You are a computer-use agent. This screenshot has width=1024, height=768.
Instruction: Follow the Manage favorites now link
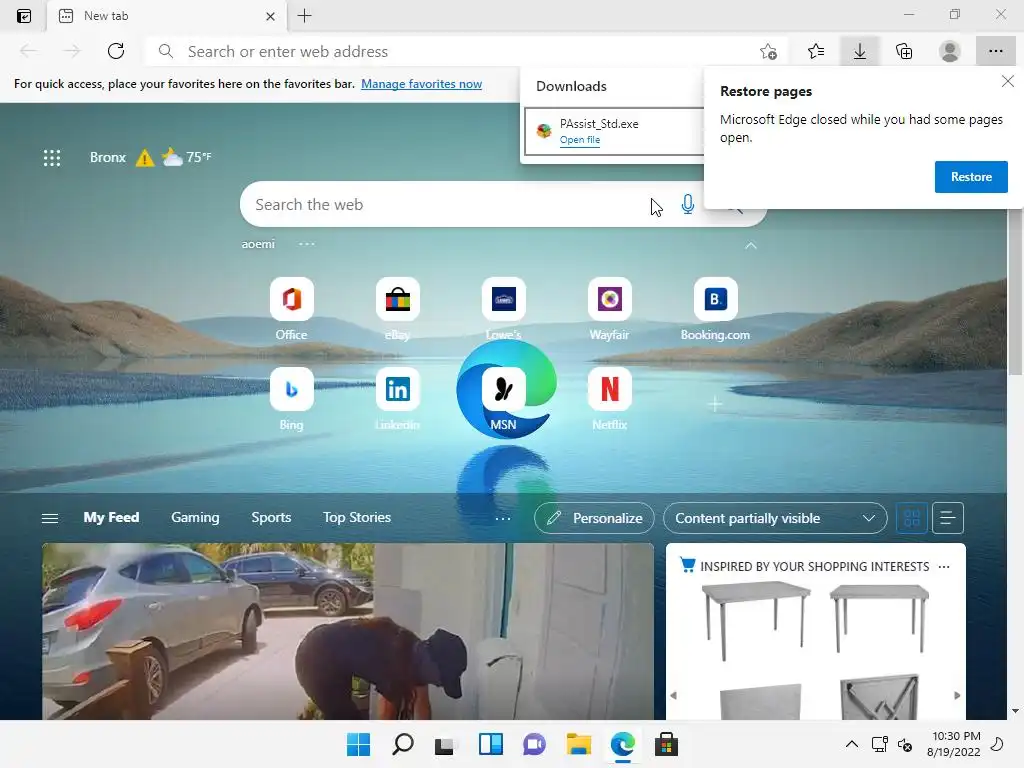421,84
